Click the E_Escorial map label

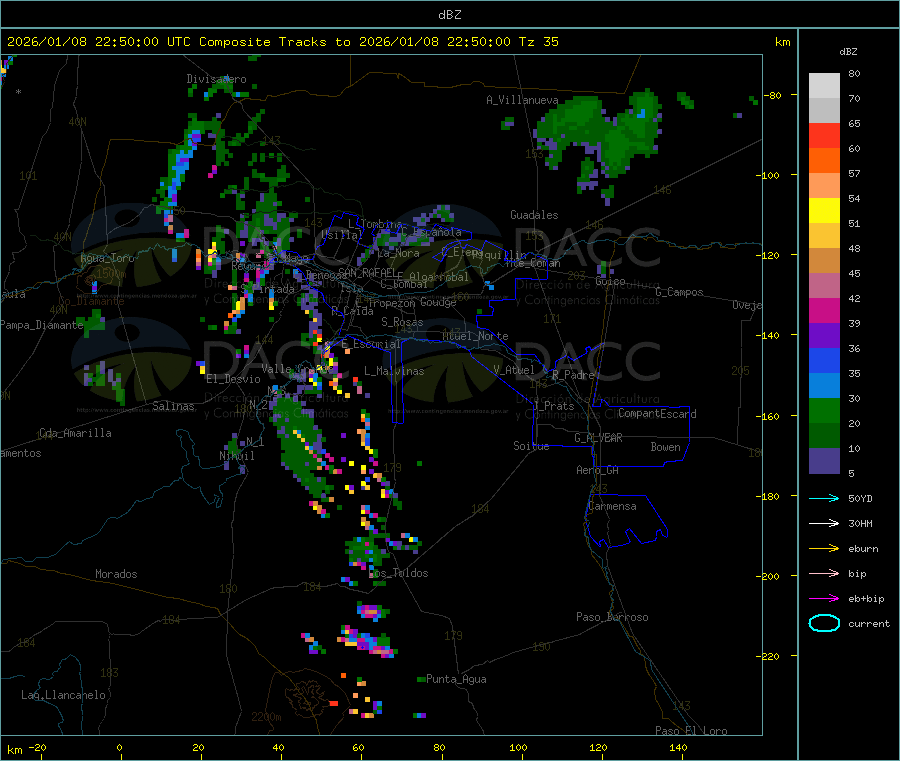371,344
